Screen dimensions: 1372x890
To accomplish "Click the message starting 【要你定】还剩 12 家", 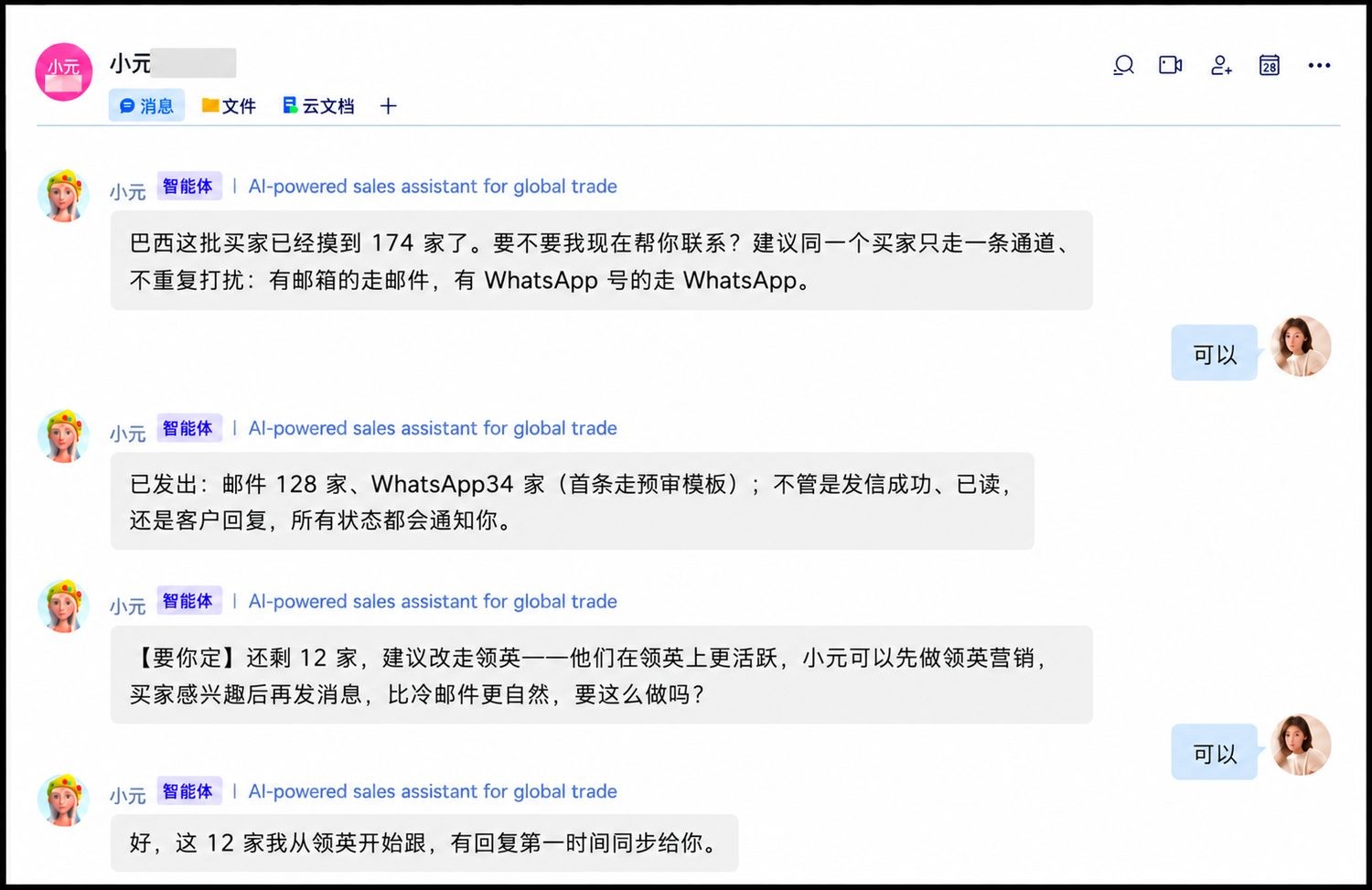I will (601, 675).
